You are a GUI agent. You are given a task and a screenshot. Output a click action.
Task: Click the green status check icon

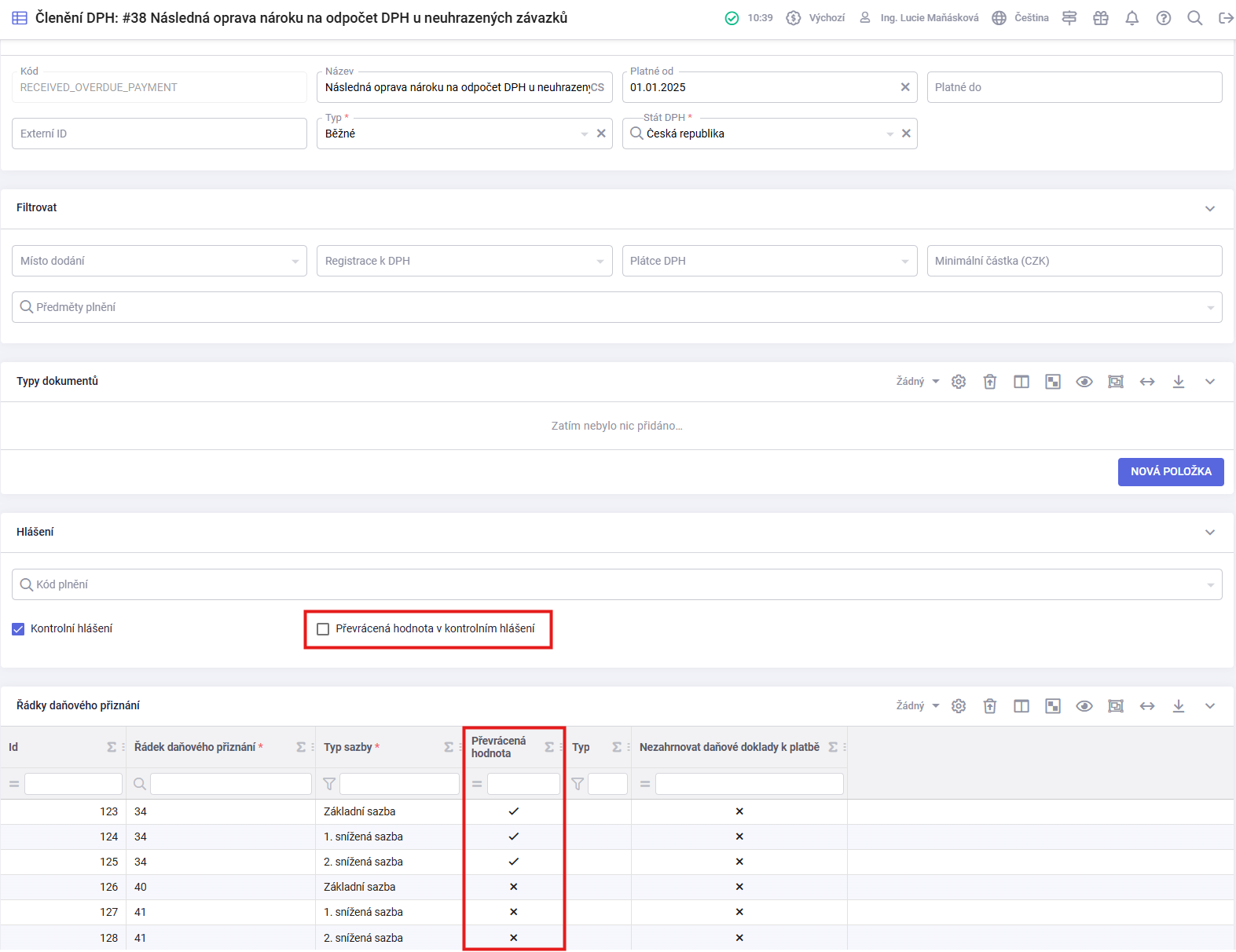pos(732,18)
